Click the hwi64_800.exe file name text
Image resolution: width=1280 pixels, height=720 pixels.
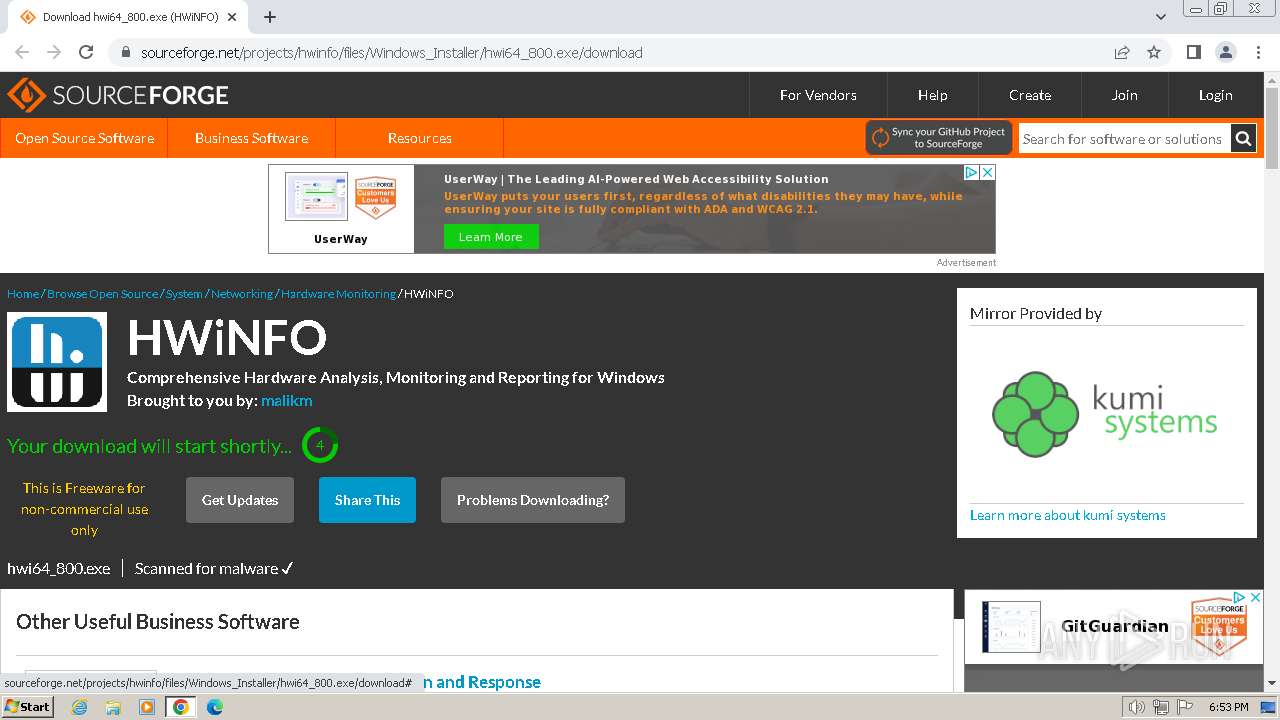59,568
